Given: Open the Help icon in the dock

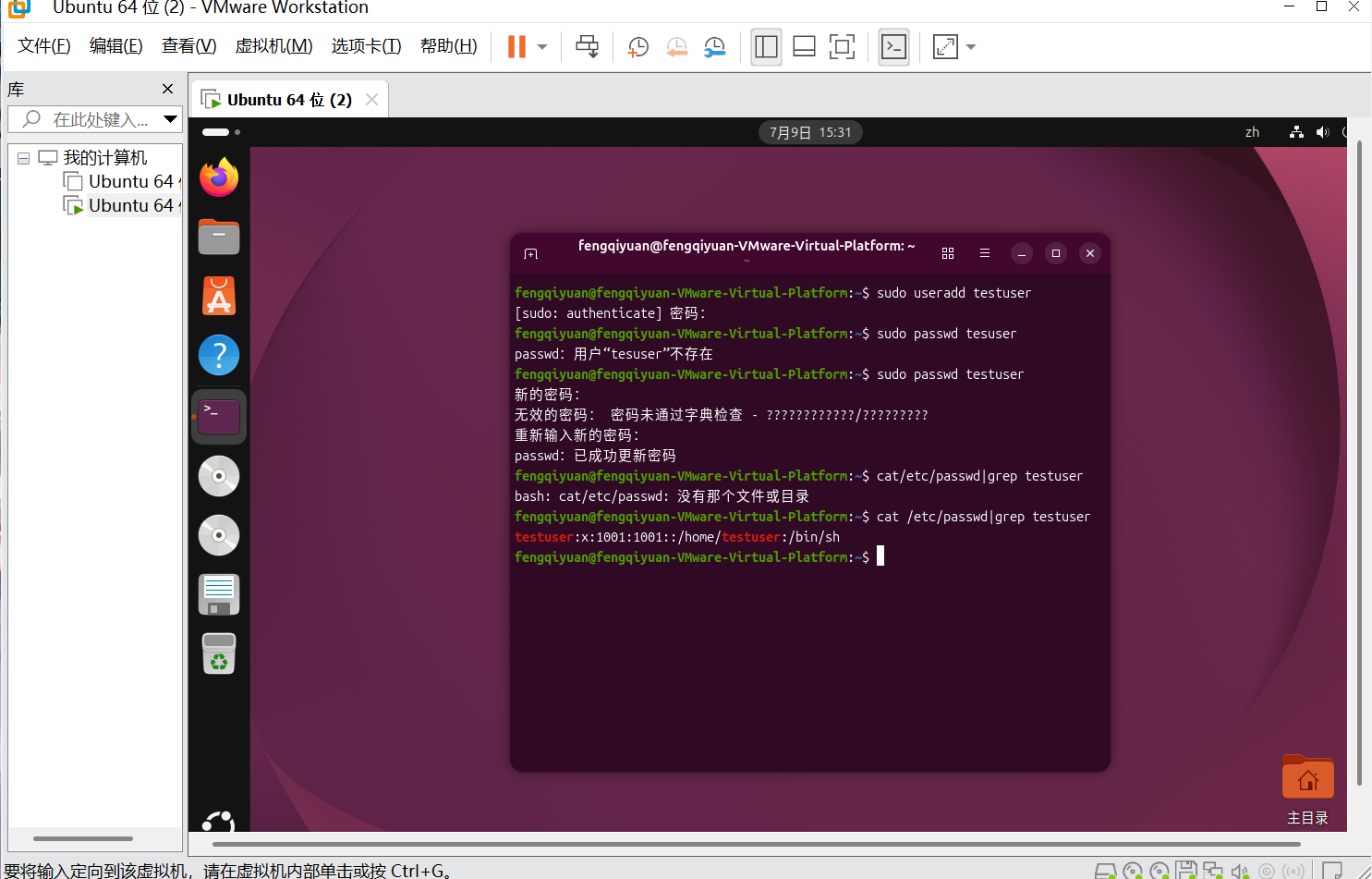Looking at the screenshot, I should [219, 355].
